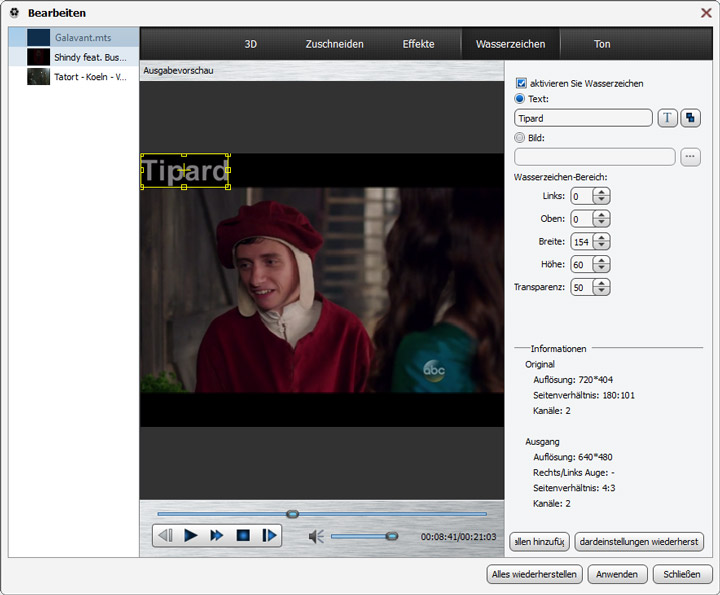The image size is (720, 595).
Task: Increase the Transparenz value
Action: click(x=601, y=284)
